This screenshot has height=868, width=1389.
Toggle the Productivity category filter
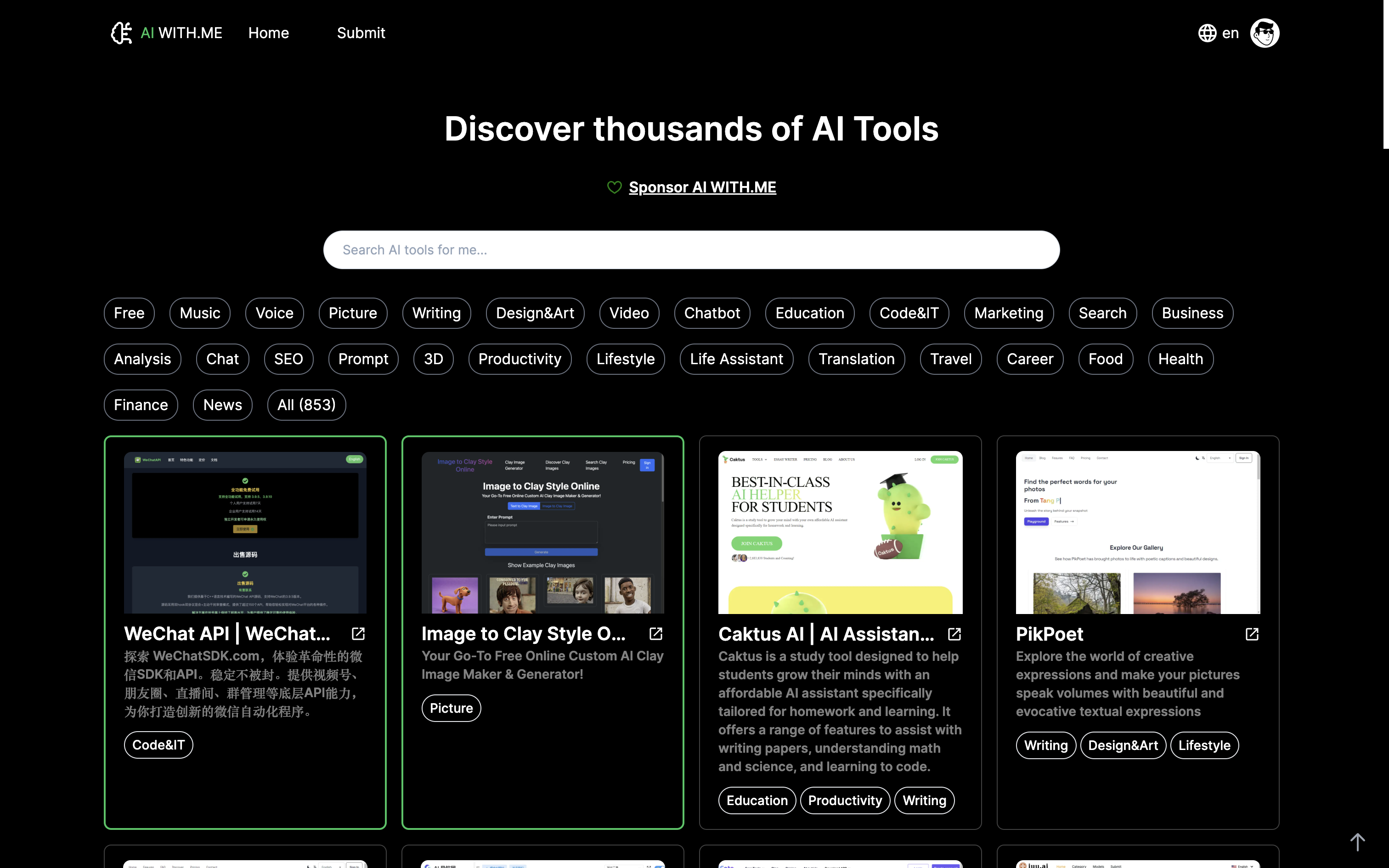pos(520,359)
